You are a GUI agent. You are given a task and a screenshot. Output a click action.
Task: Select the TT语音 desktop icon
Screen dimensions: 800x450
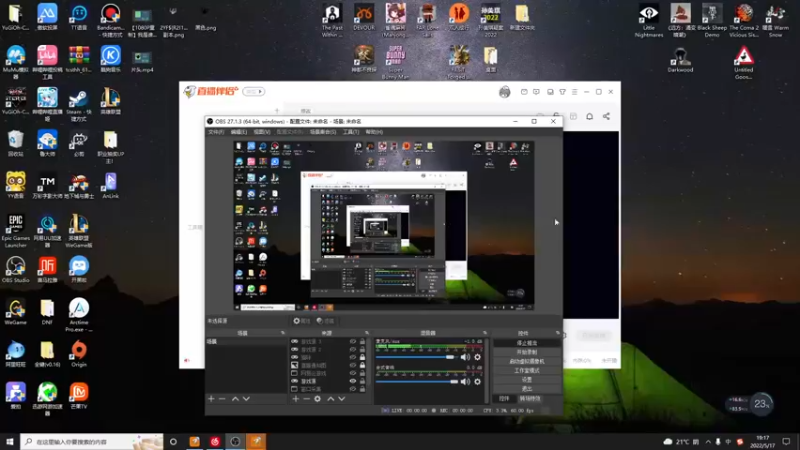79,17
